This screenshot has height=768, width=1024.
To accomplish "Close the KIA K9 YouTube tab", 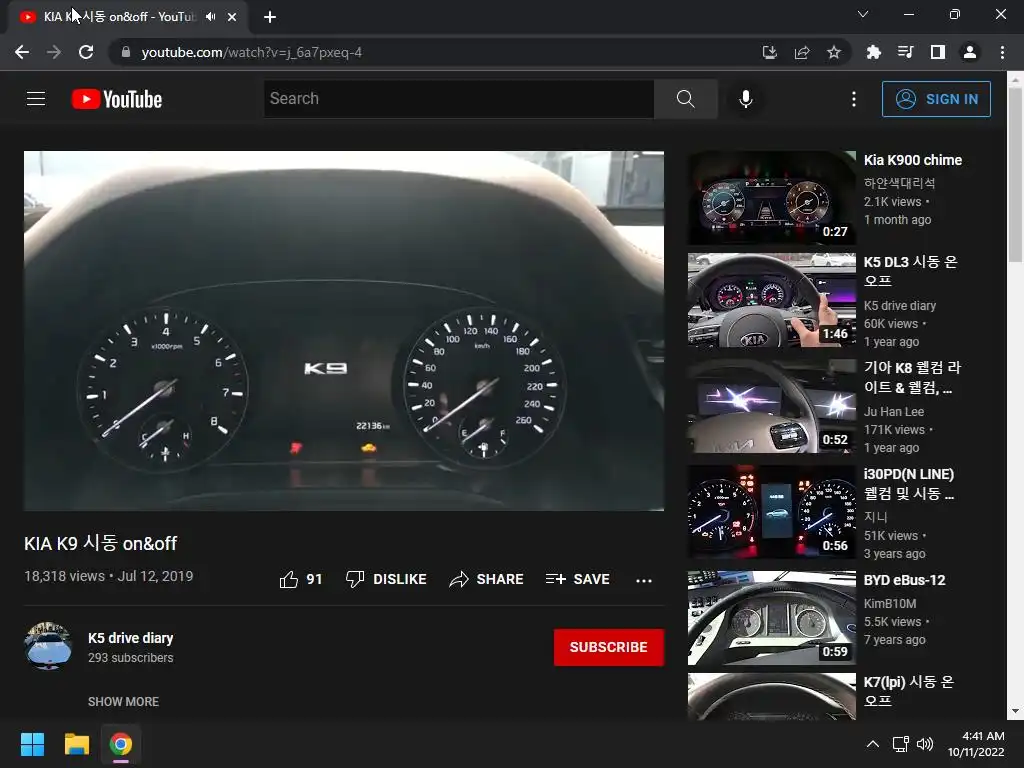I will point(232,17).
